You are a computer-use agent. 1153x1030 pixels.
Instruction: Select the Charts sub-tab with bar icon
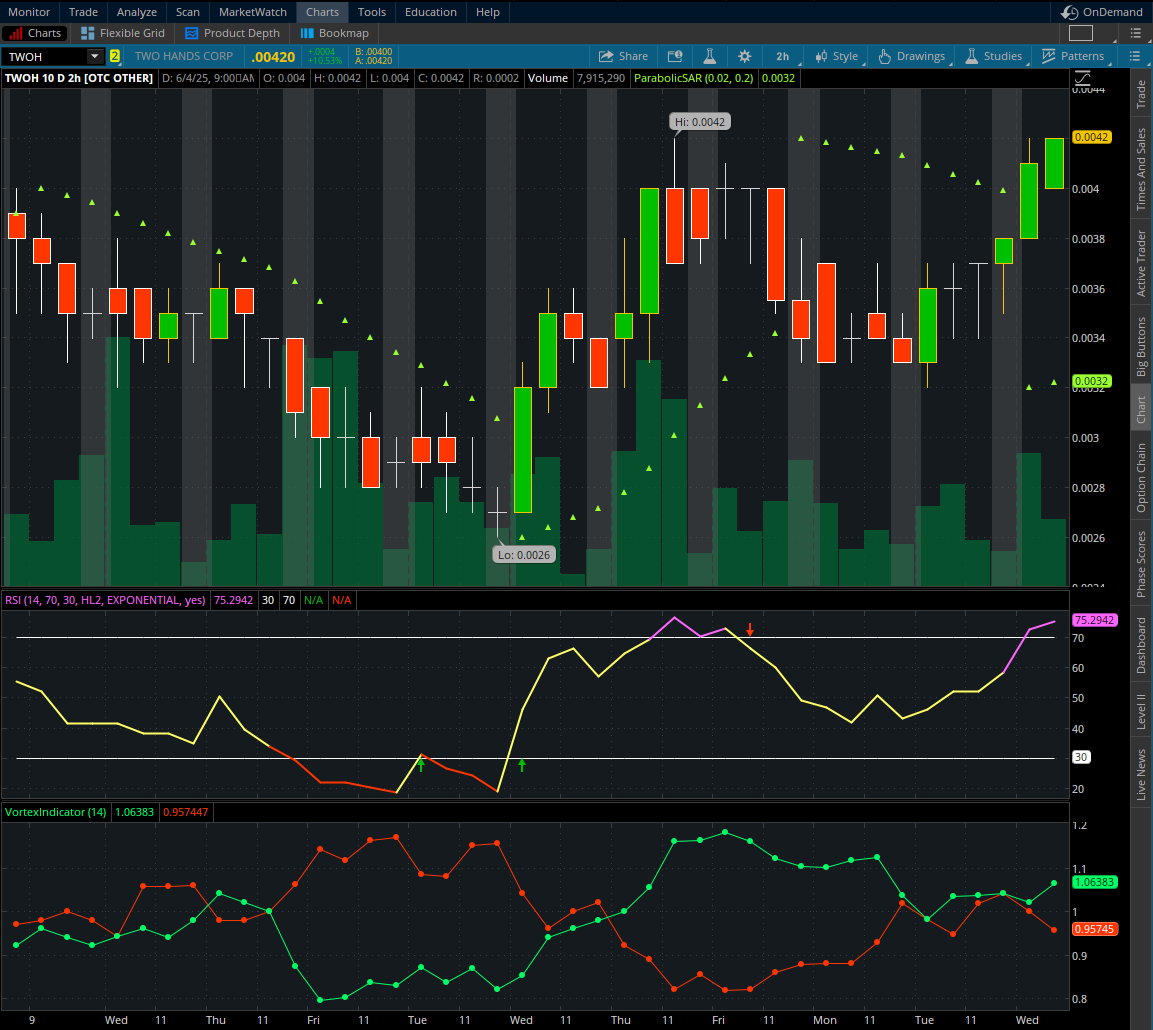[35, 33]
